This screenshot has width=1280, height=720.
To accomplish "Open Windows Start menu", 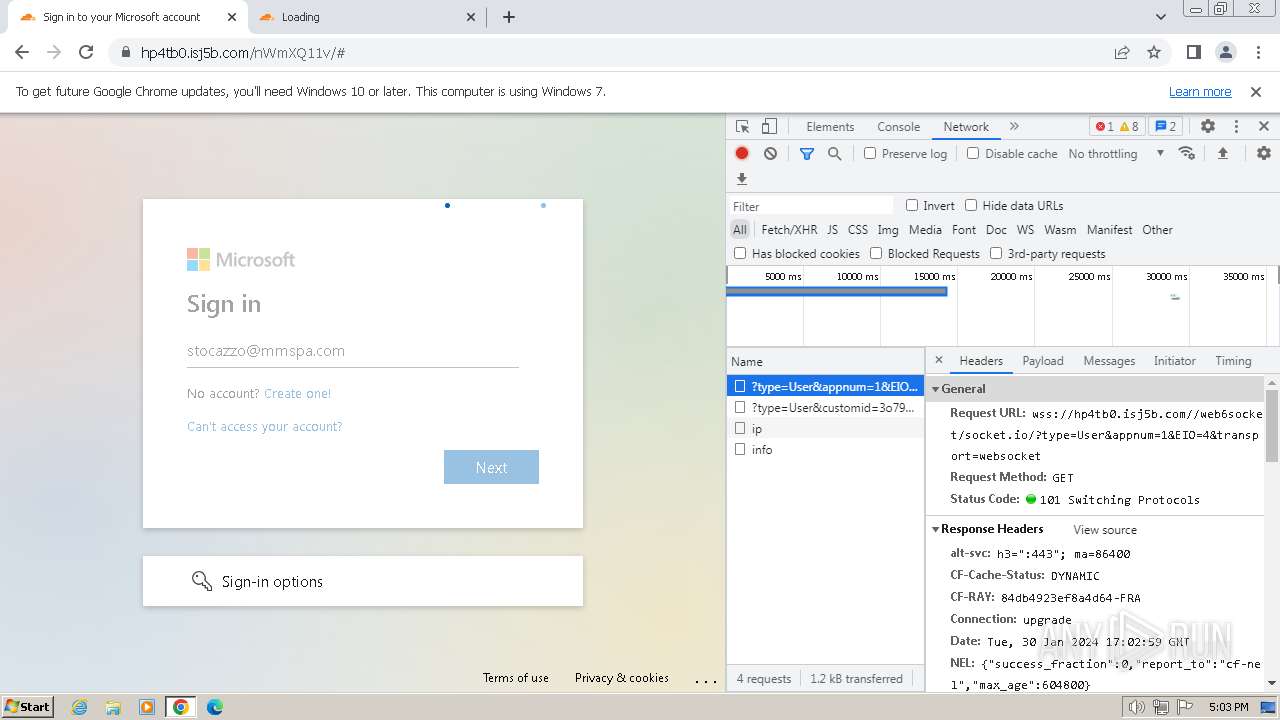I will [27, 707].
